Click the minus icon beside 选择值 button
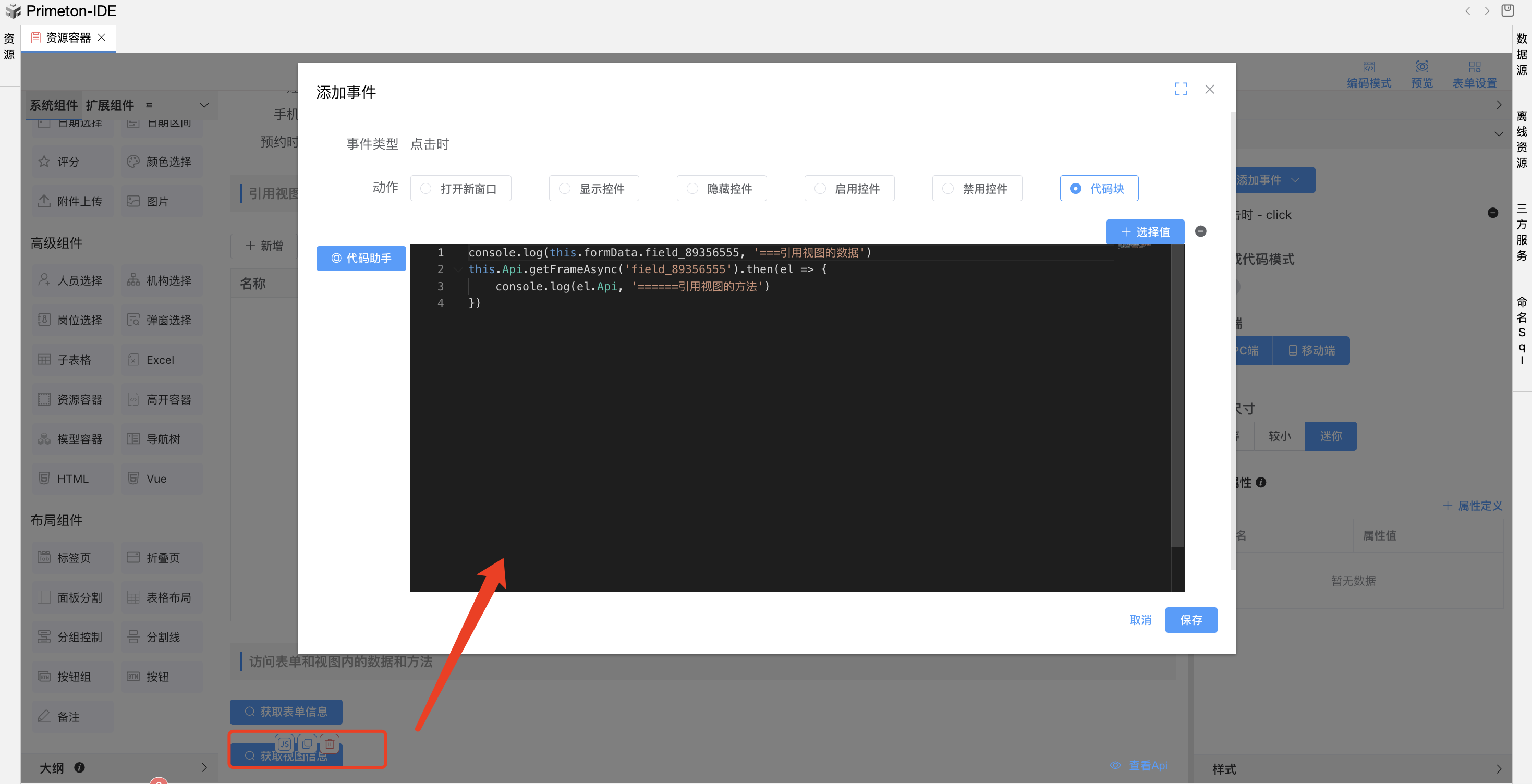The width and height of the screenshot is (1532, 784). [x=1200, y=231]
